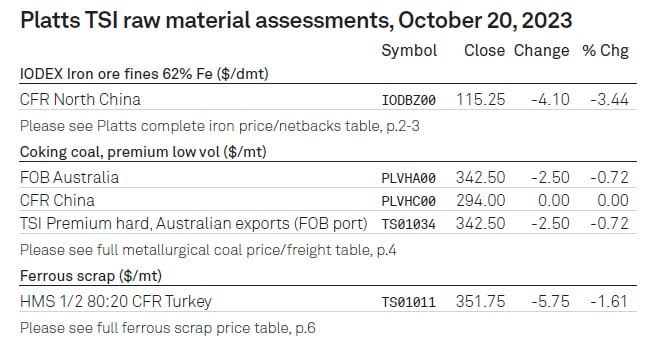
Task: Open the full ferrous scrap price table reference p.6
Action: tap(167, 328)
